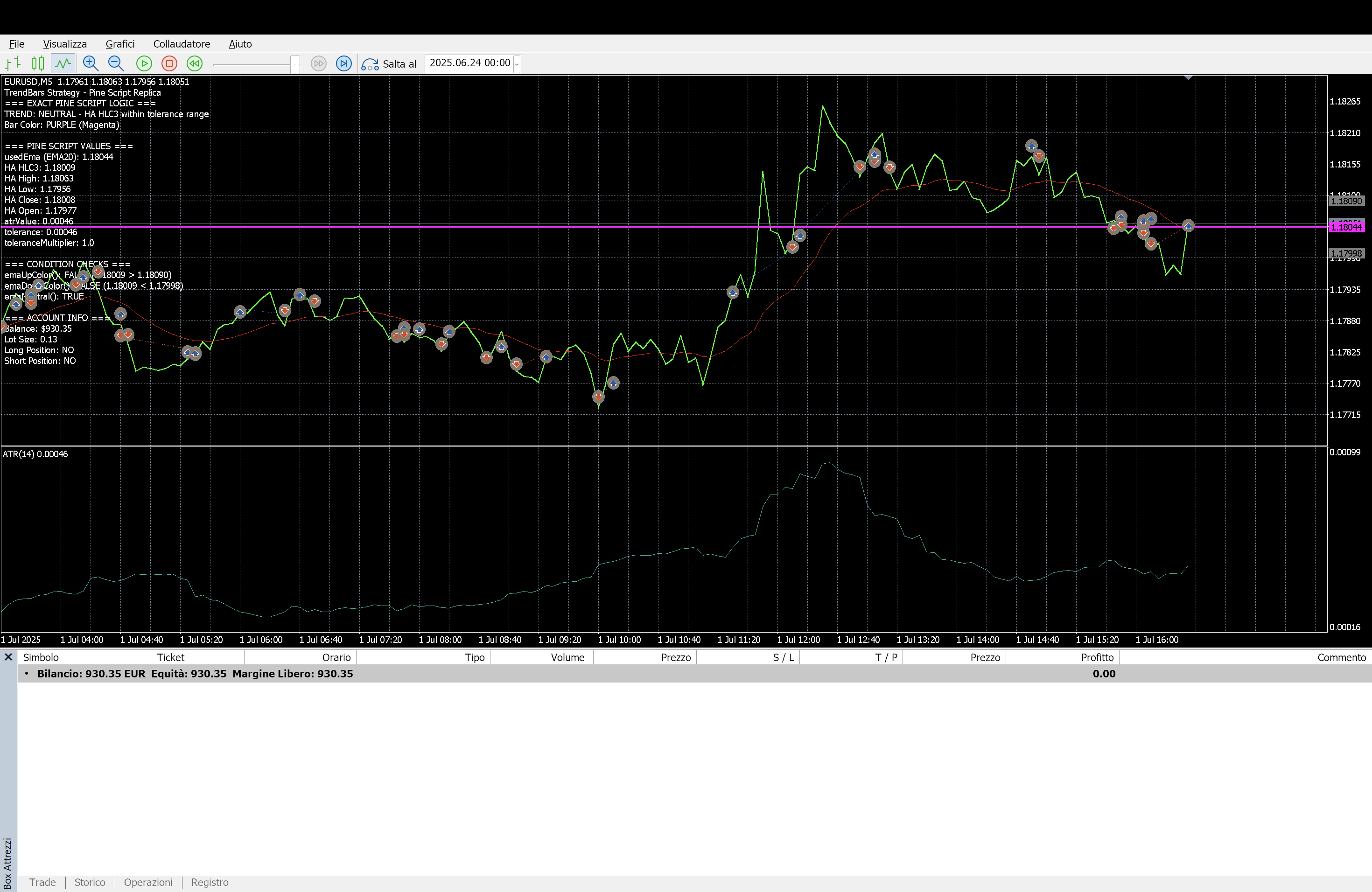This screenshot has width=1372, height=892.
Task: Open the jump date dropdown arrow
Action: [517, 64]
